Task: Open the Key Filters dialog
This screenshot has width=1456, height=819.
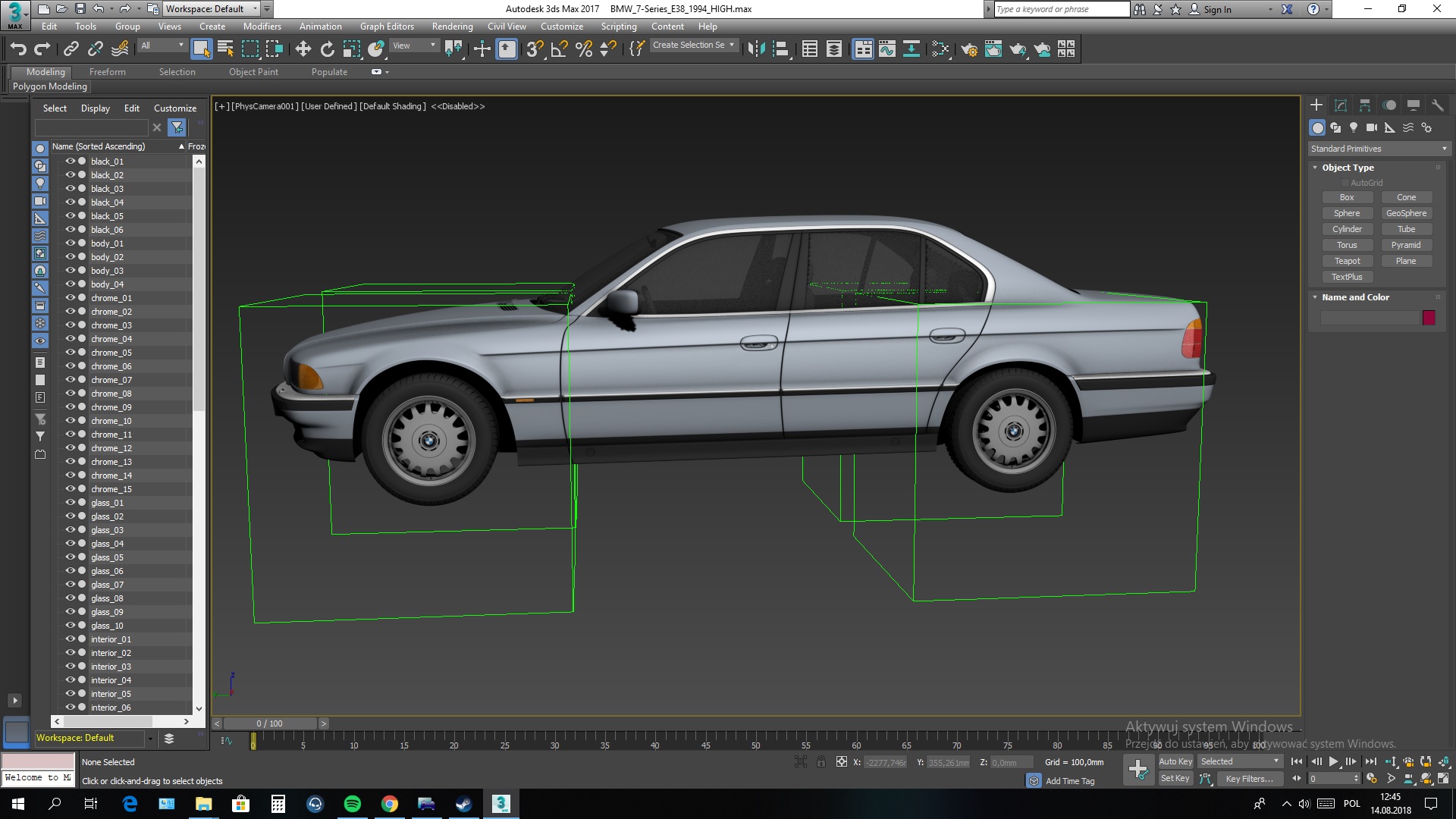Action: [1250, 779]
